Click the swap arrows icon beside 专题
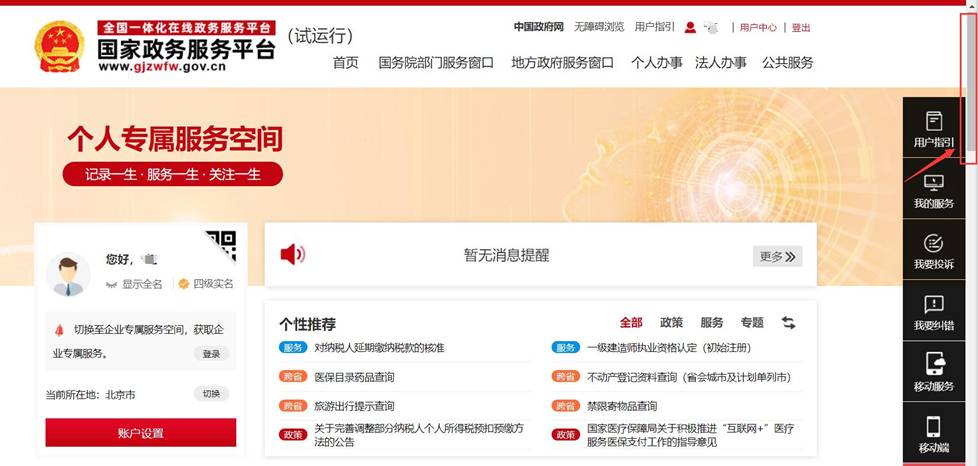978x466 pixels. click(x=788, y=323)
